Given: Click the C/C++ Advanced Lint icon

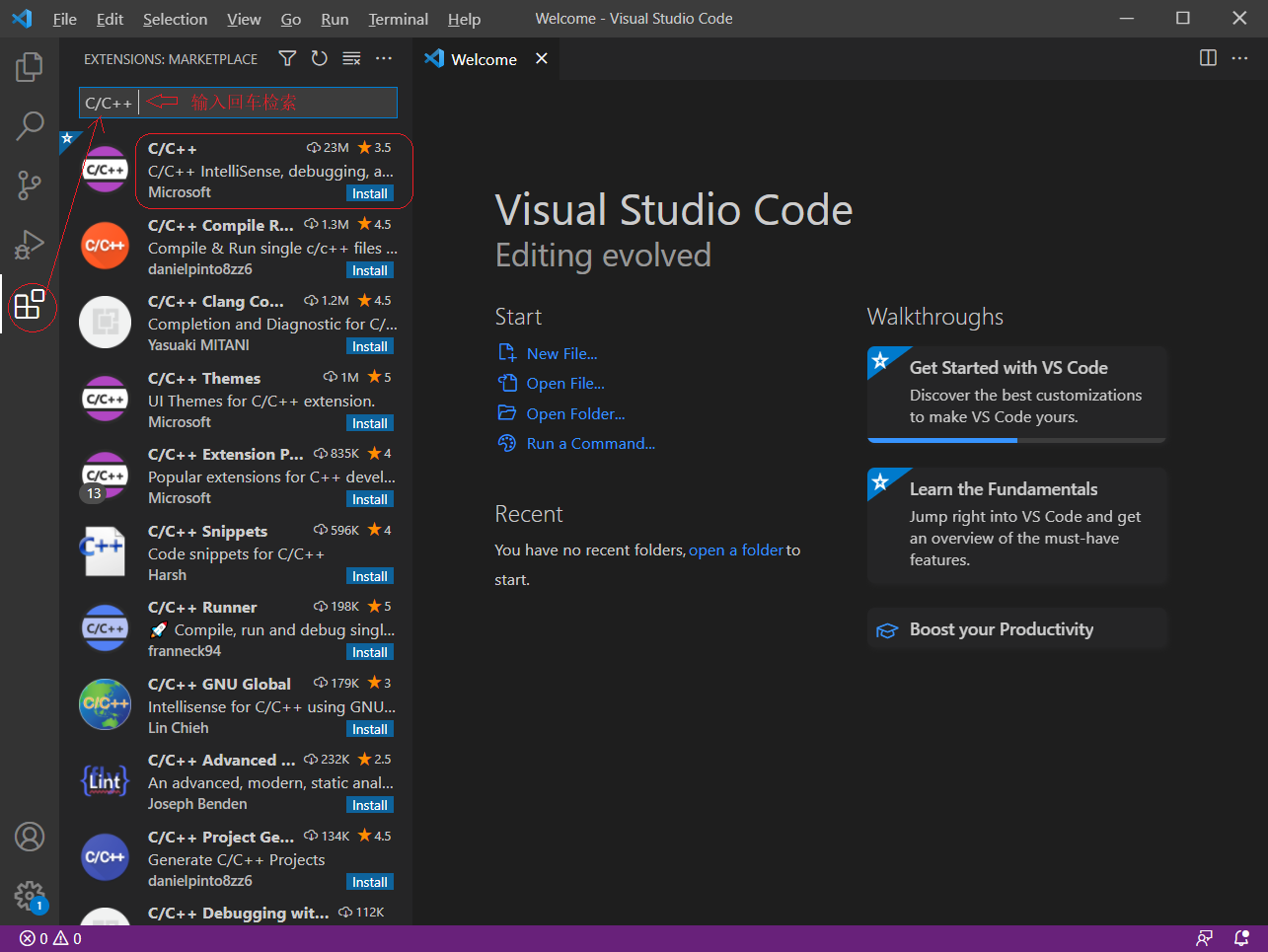Looking at the screenshot, I should point(105,781).
